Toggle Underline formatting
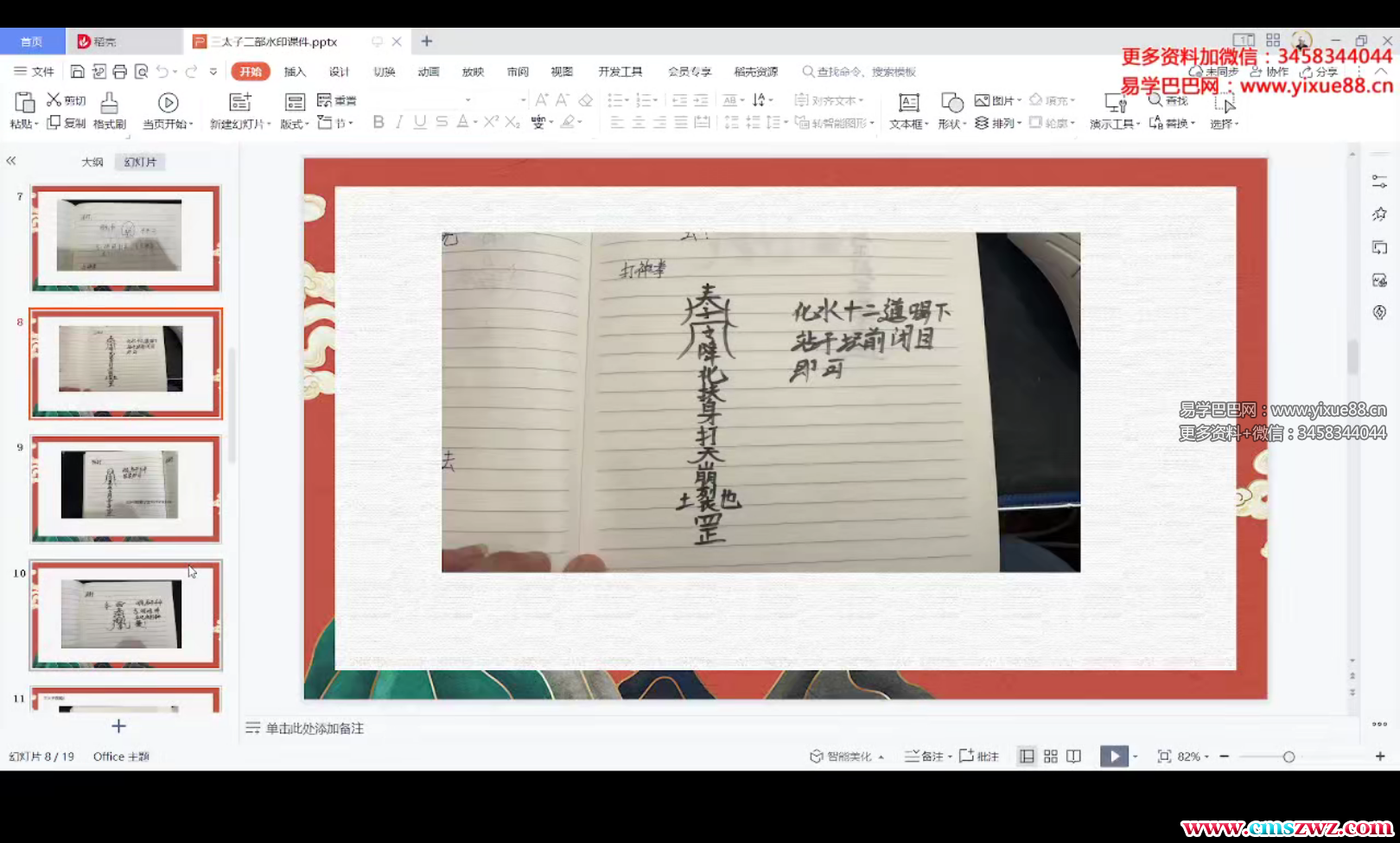1400x843 pixels. [x=419, y=123]
